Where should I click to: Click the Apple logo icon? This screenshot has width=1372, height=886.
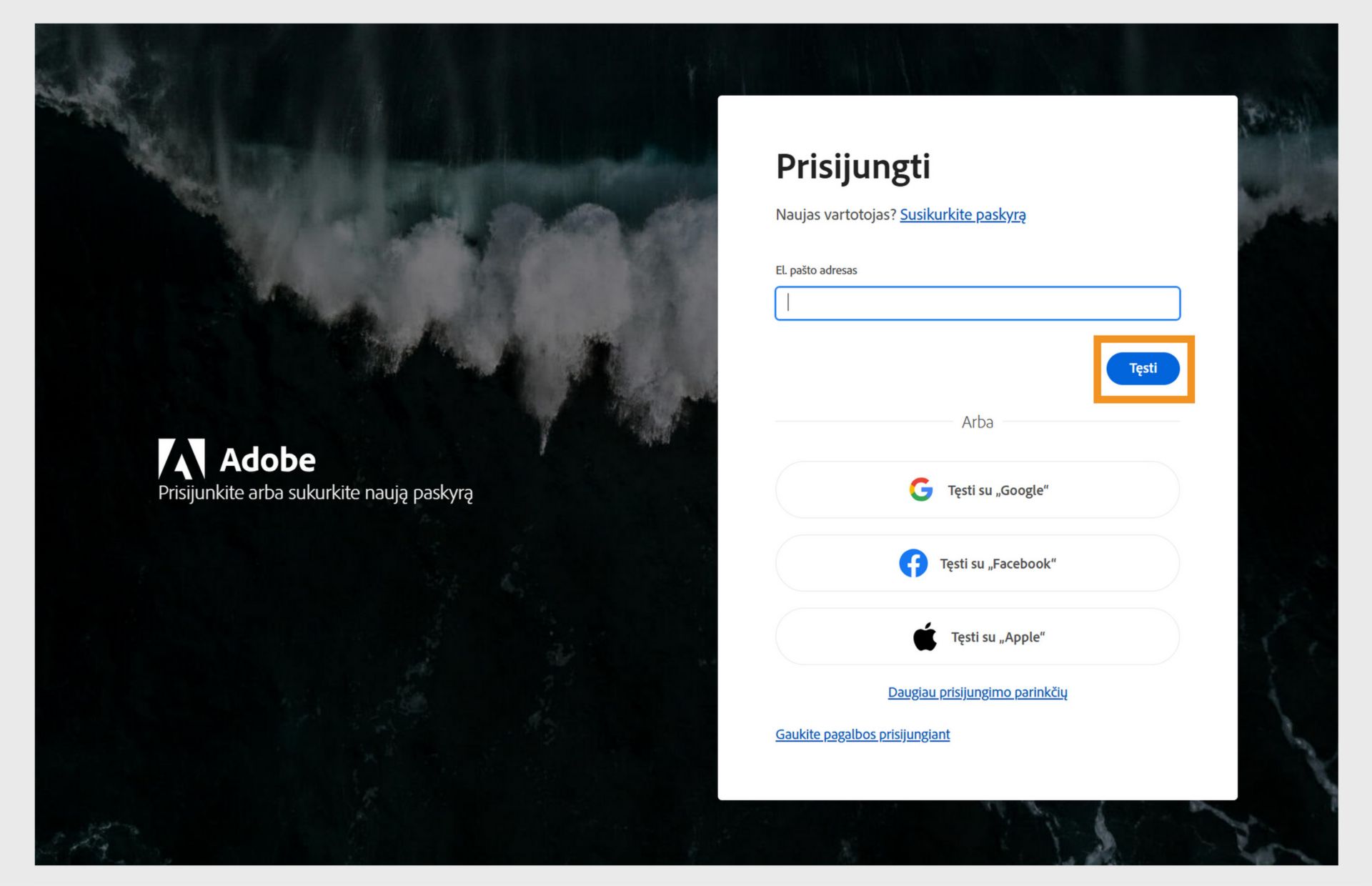[x=925, y=637]
